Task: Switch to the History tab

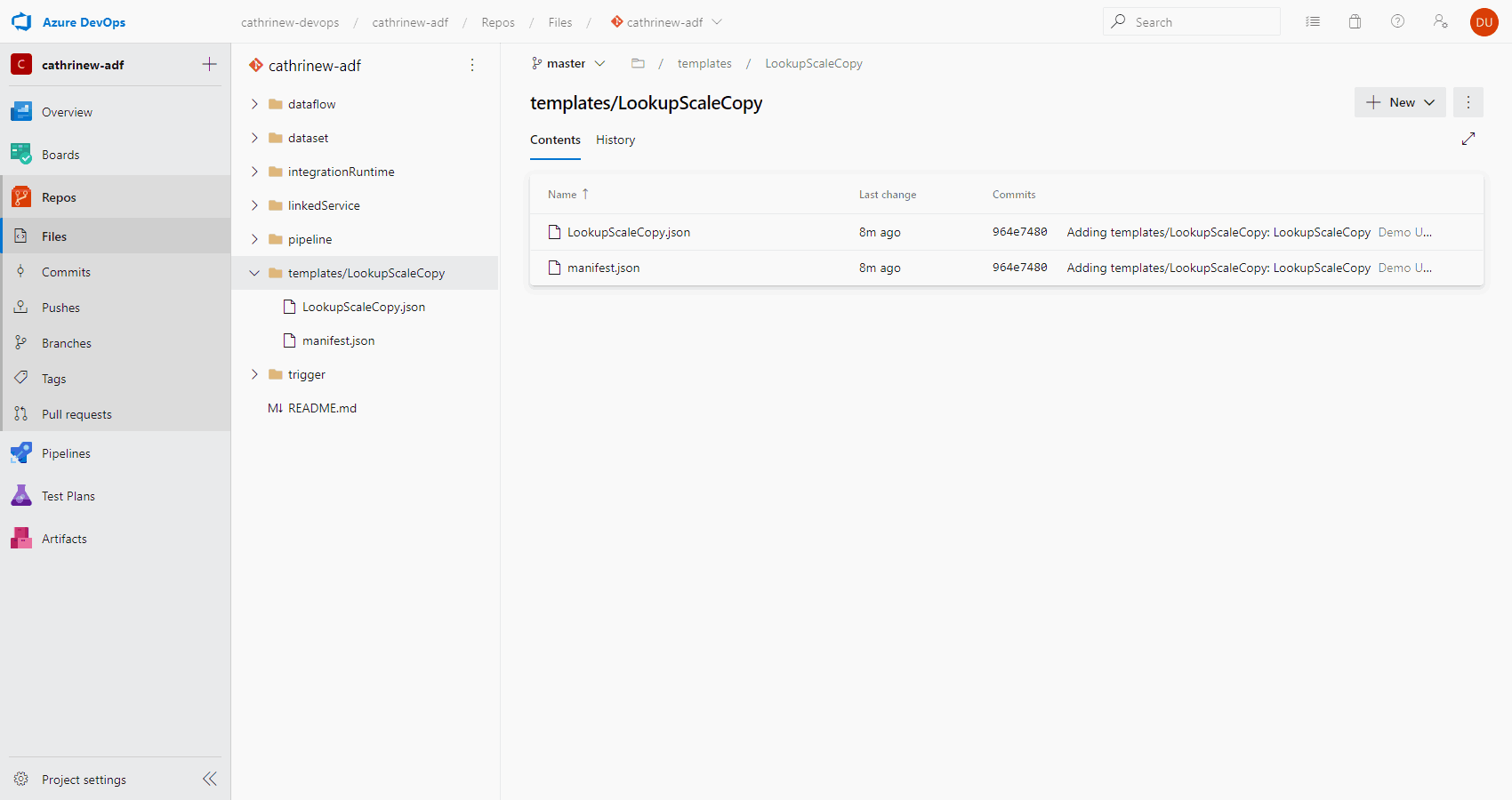Action: 615,140
